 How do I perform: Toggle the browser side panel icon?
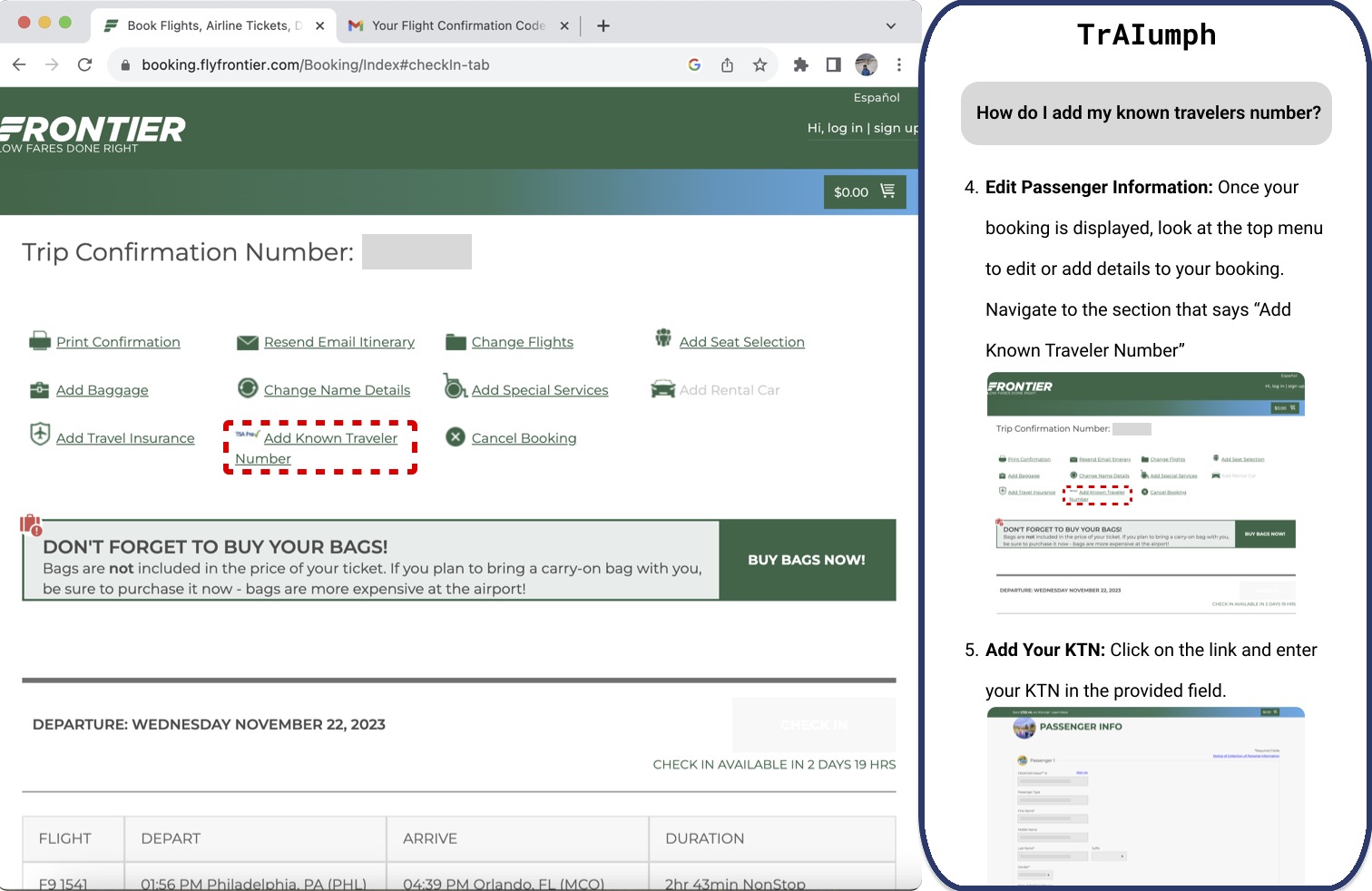tap(833, 64)
